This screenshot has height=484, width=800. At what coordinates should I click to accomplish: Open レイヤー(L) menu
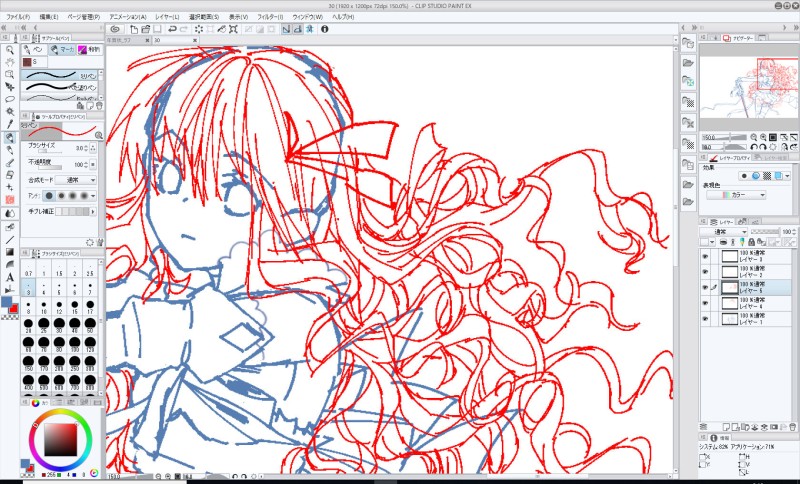point(167,17)
